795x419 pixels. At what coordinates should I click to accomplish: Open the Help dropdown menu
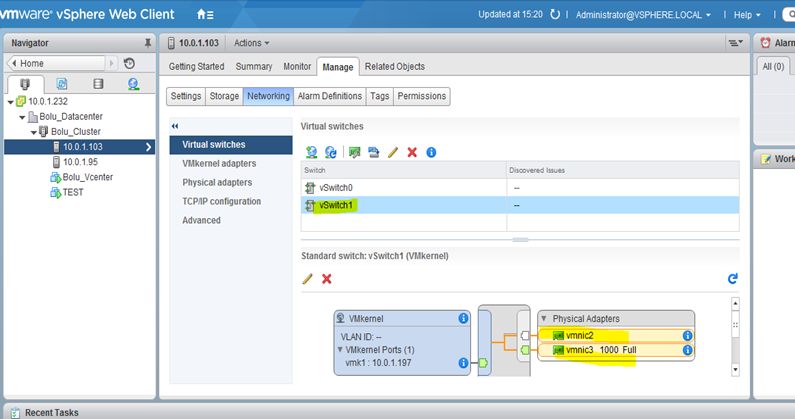click(x=747, y=15)
